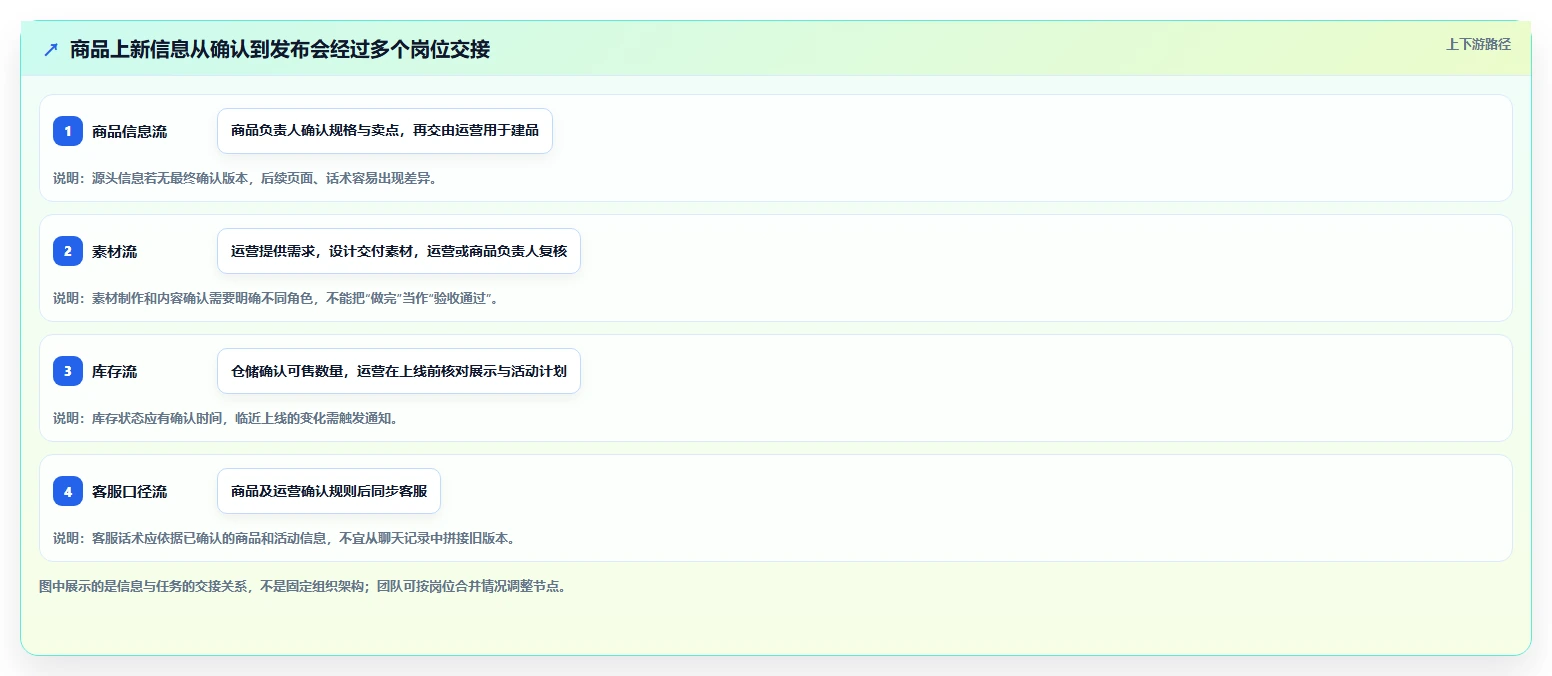Select the 客服口径流 label

coord(129,491)
